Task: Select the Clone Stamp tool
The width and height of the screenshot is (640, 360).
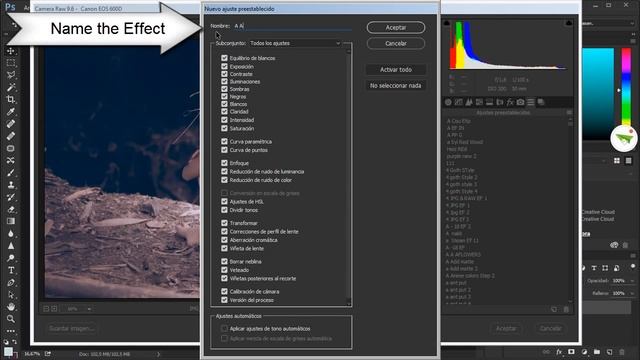Action: (11, 185)
